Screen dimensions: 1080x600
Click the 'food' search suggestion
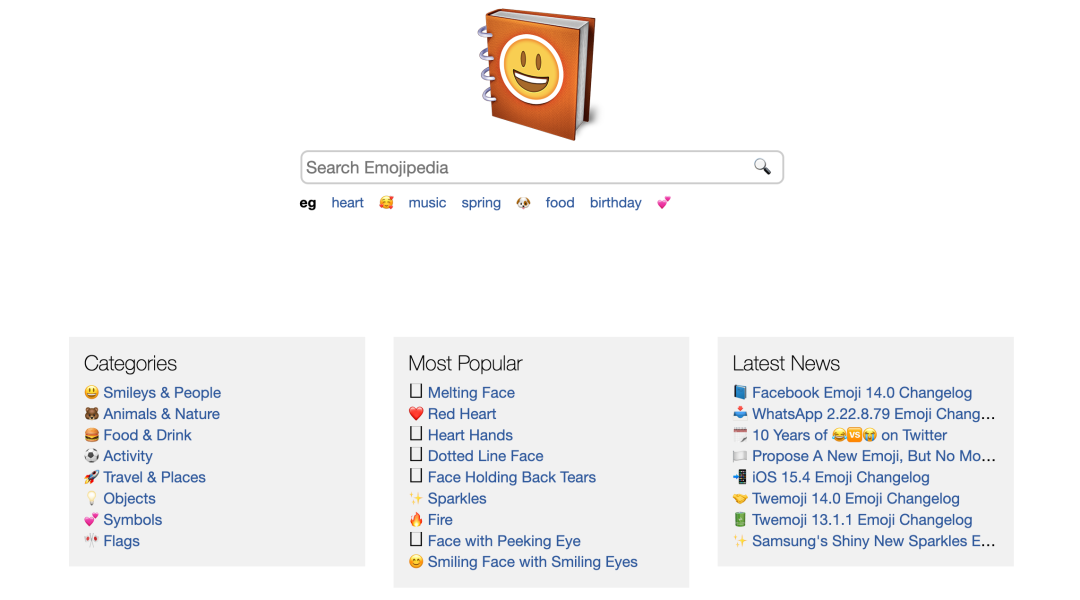coord(560,203)
